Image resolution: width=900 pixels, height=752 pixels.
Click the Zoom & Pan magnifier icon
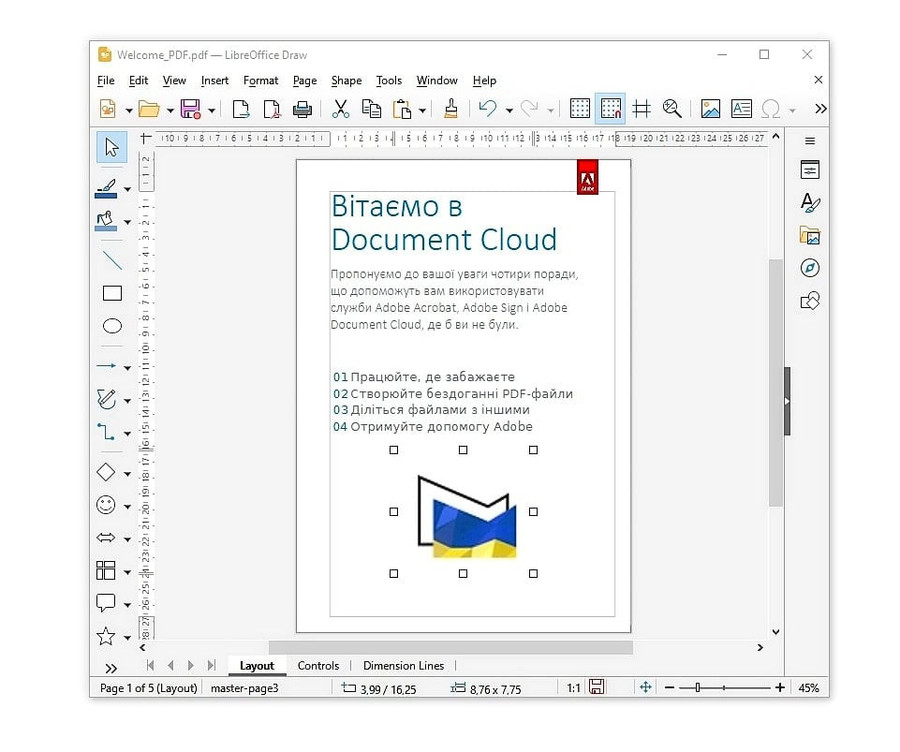coord(672,108)
